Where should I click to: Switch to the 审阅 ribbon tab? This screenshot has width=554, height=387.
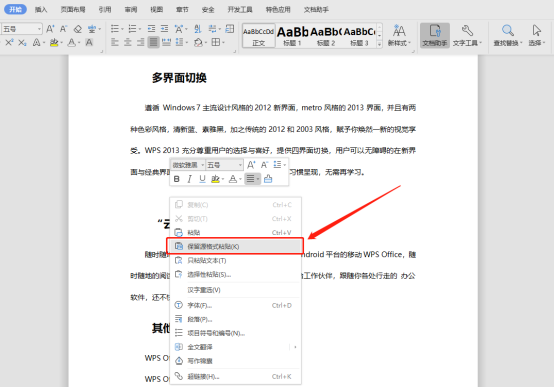point(131,10)
